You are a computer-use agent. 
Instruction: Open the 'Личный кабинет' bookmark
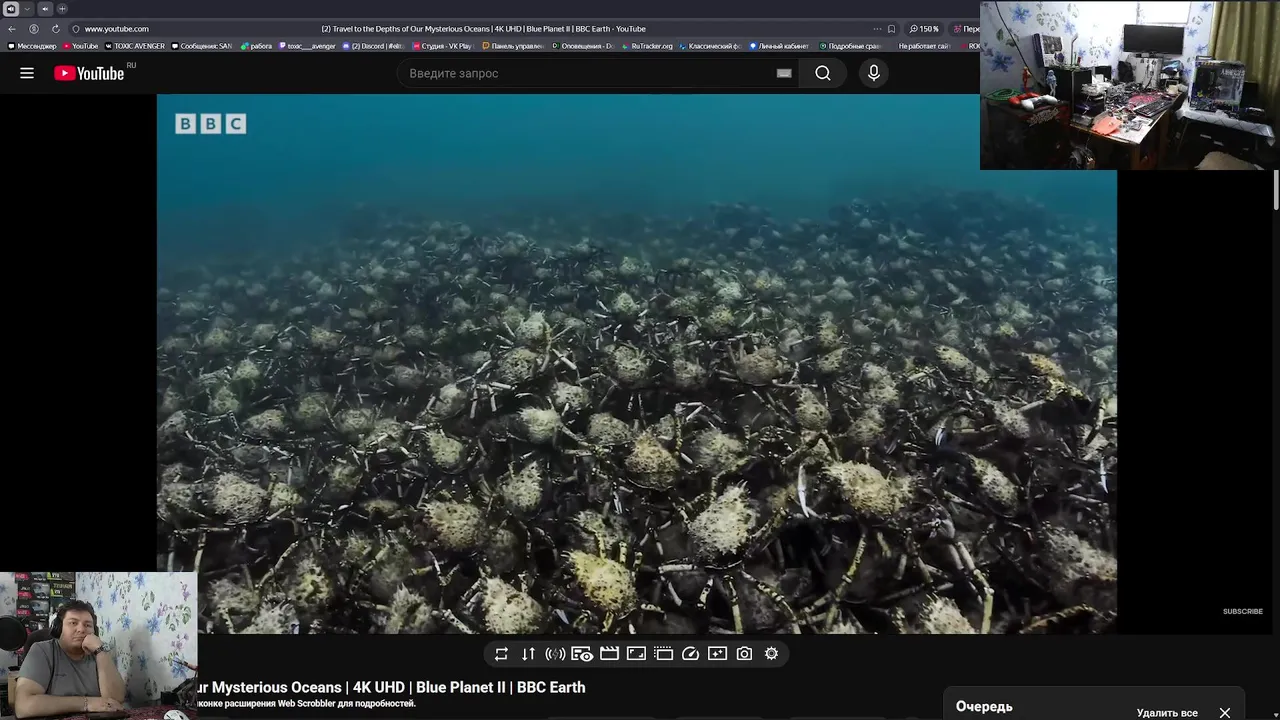[779, 46]
